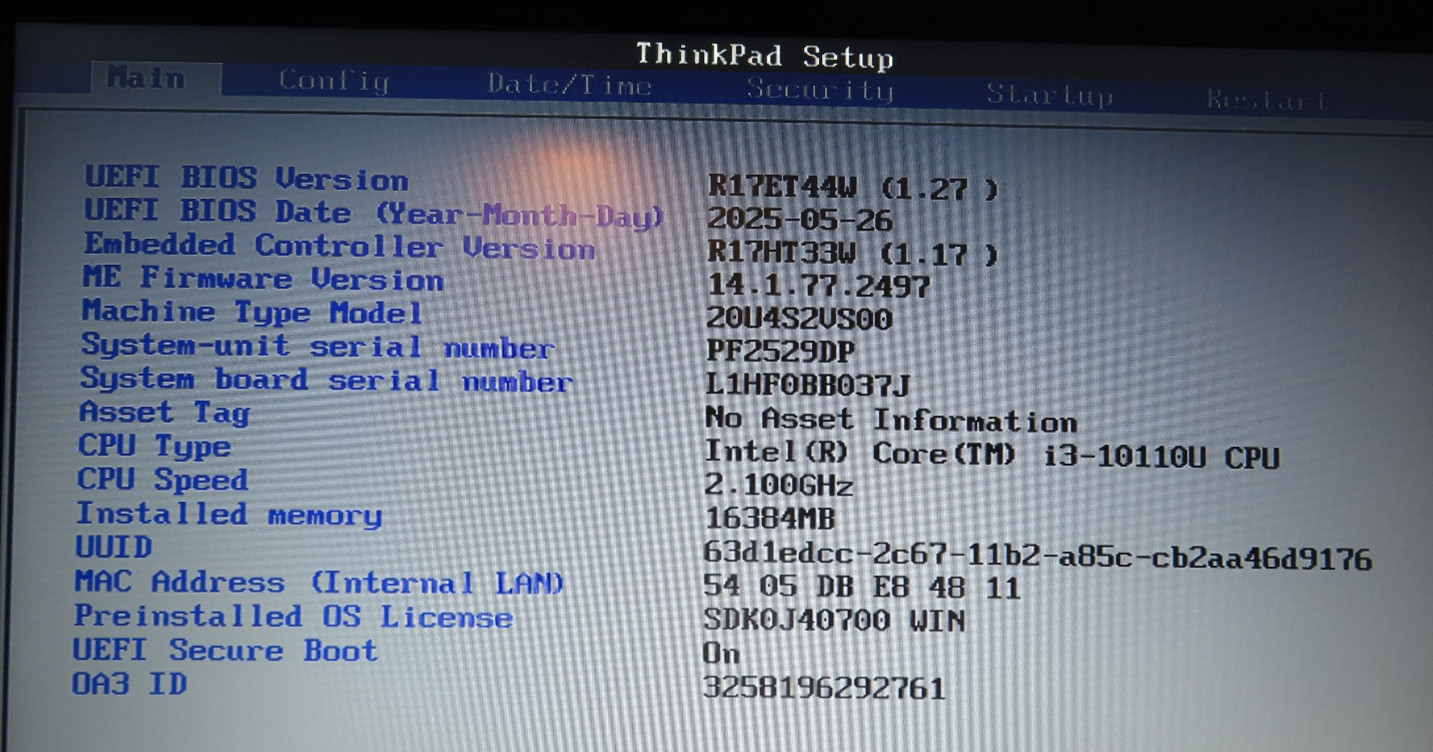Click the UUID value starting 63d1edcc

click(1038, 556)
